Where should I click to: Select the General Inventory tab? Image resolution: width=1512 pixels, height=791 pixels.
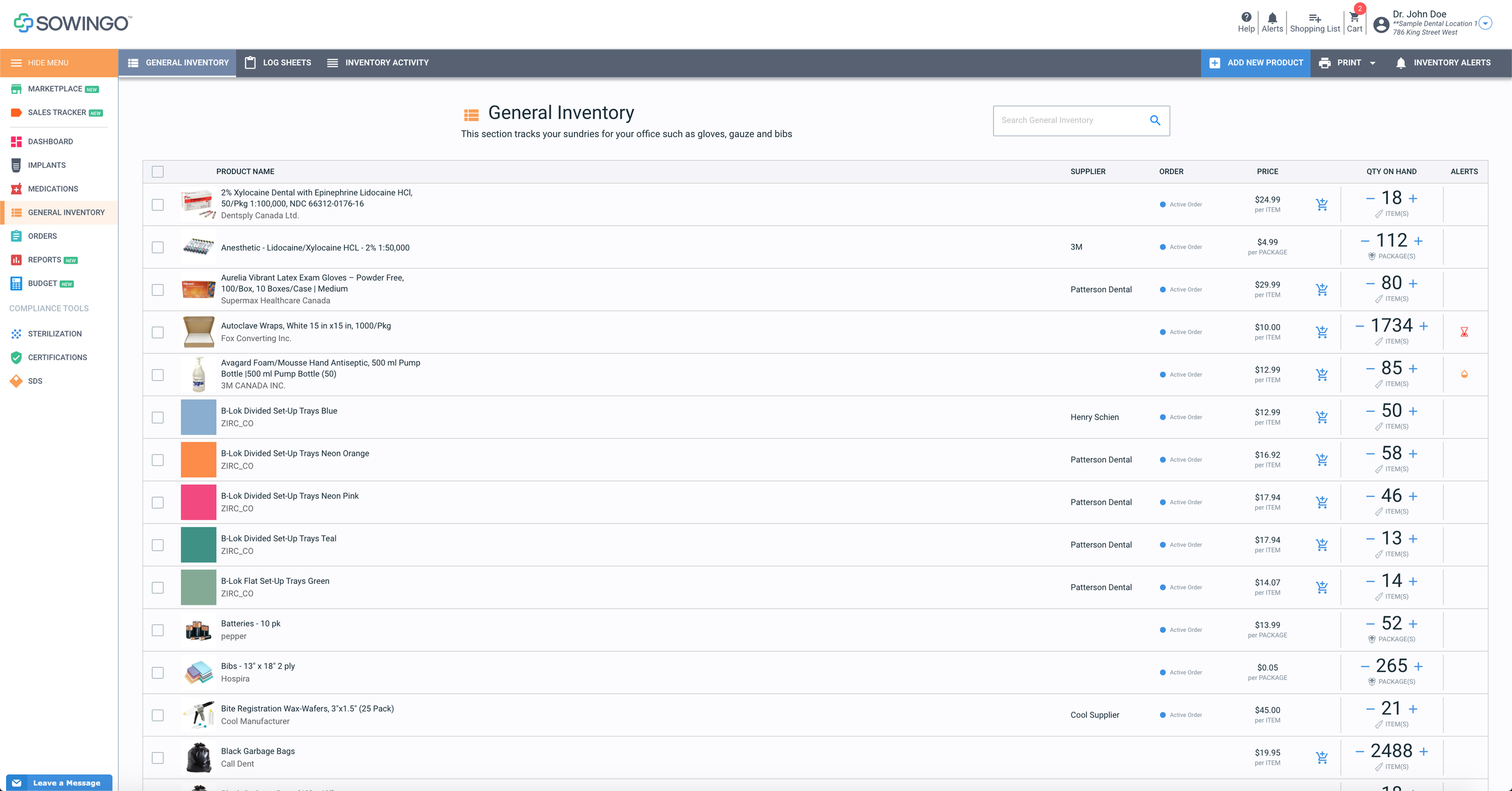tap(178, 63)
